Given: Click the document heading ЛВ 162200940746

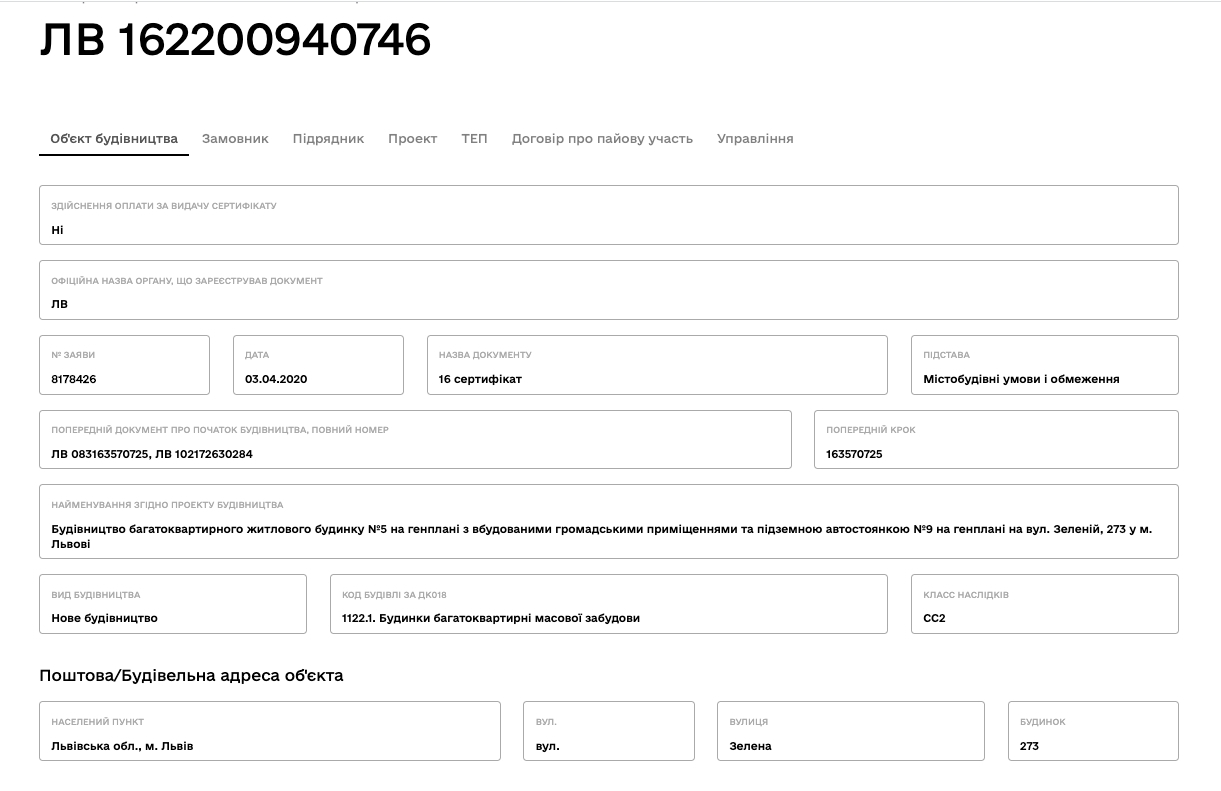Looking at the screenshot, I should [x=235, y=41].
